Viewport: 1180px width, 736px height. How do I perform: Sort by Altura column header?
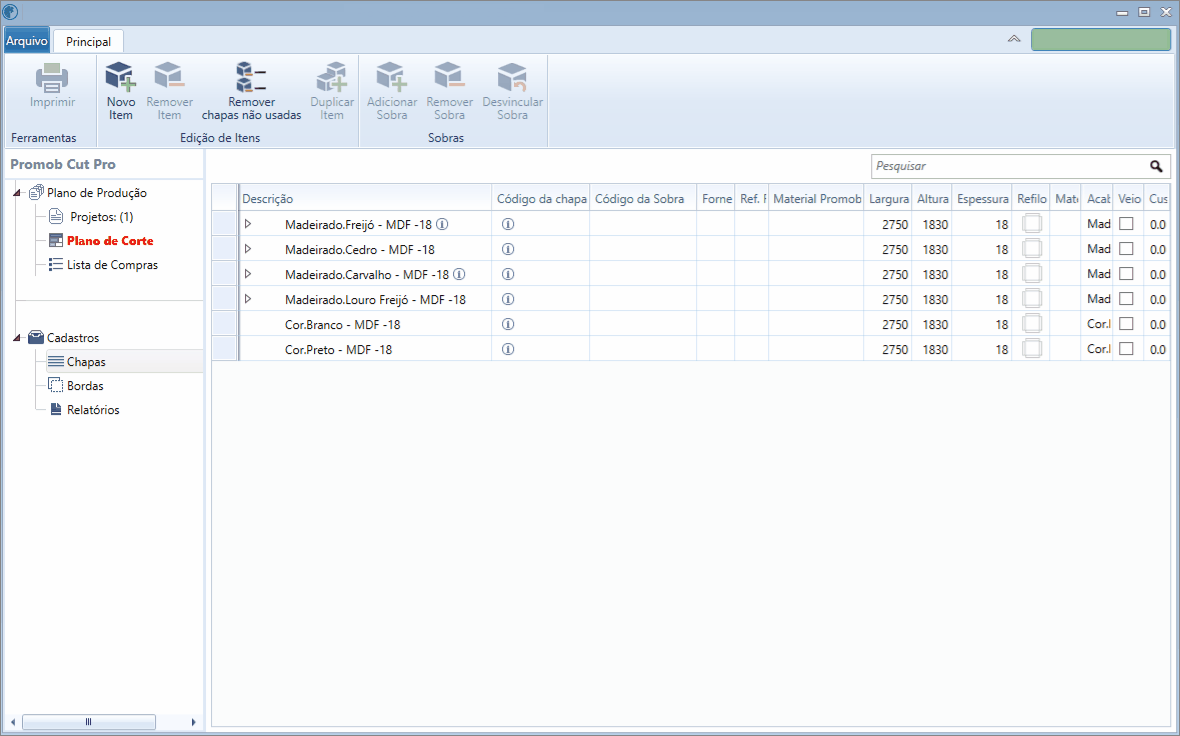coord(932,199)
